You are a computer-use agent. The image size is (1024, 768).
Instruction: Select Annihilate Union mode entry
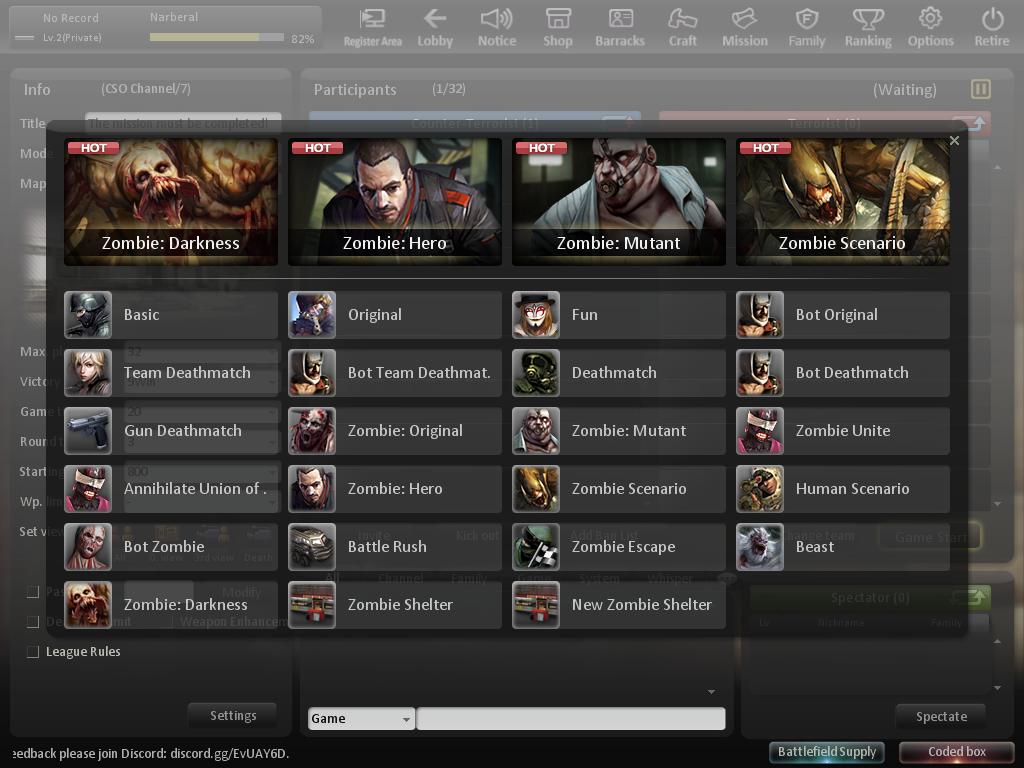(171, 488)
